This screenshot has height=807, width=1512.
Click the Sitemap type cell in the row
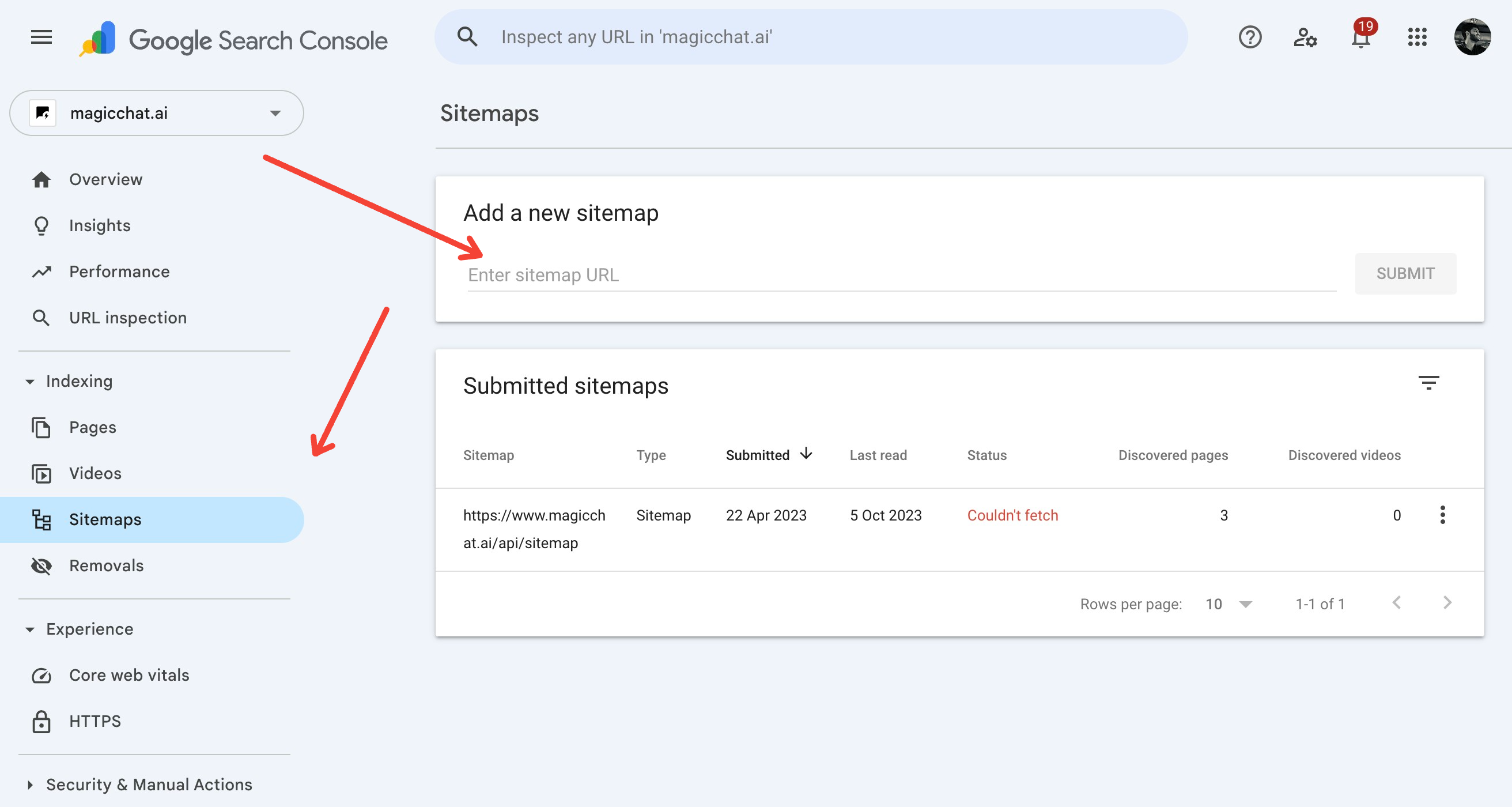(663, 515)
